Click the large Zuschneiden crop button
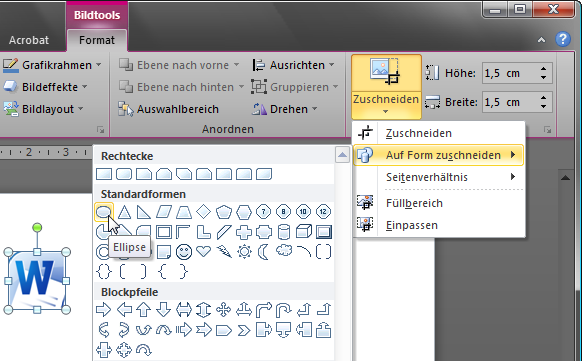This screenshot has width=582, height=361. click(386, 73)
